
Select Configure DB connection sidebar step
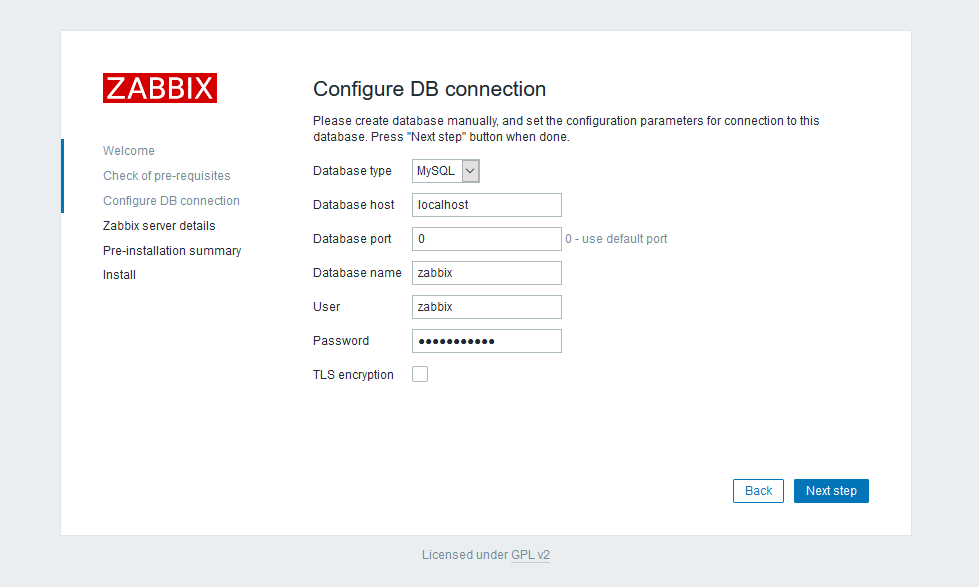[x=171, y=200]
